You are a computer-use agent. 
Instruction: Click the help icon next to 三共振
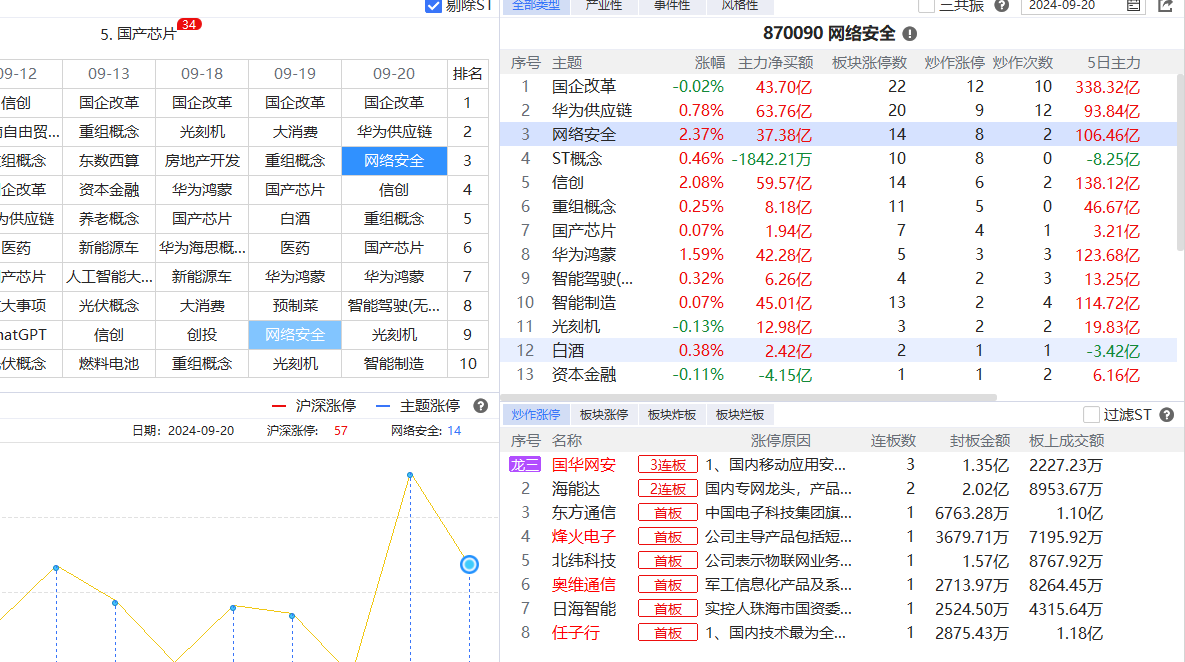[1001, 5]
